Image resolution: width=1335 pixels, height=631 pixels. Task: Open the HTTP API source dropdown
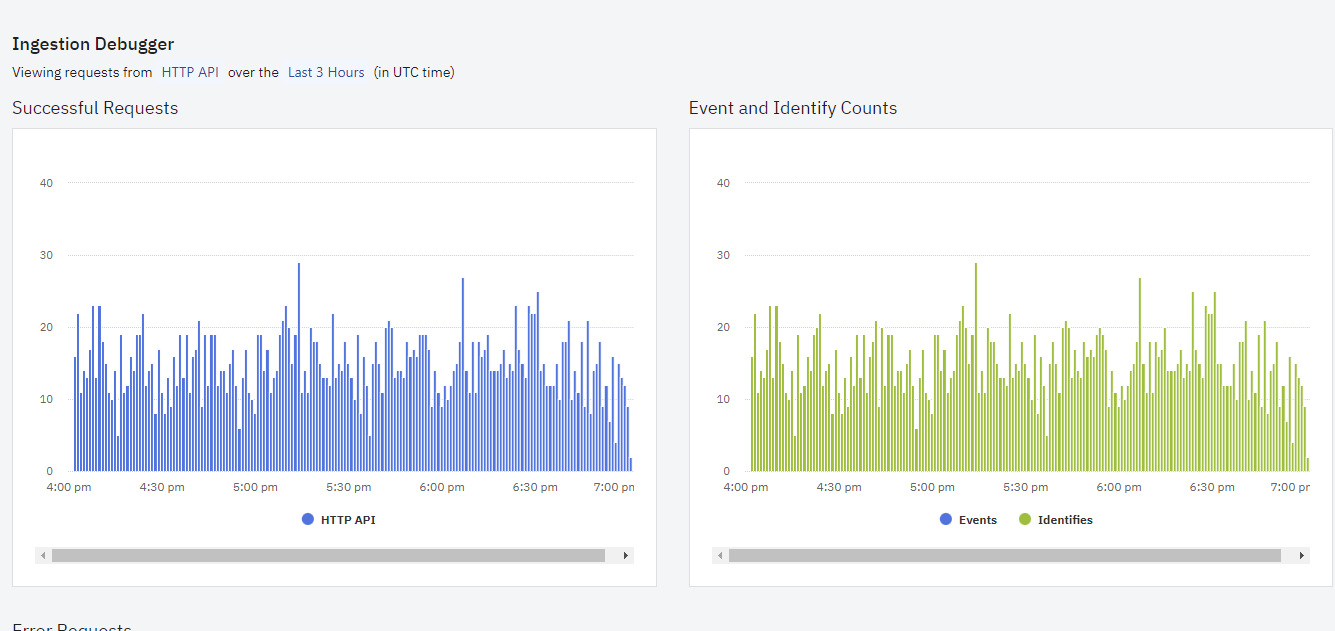pos(190,72)
